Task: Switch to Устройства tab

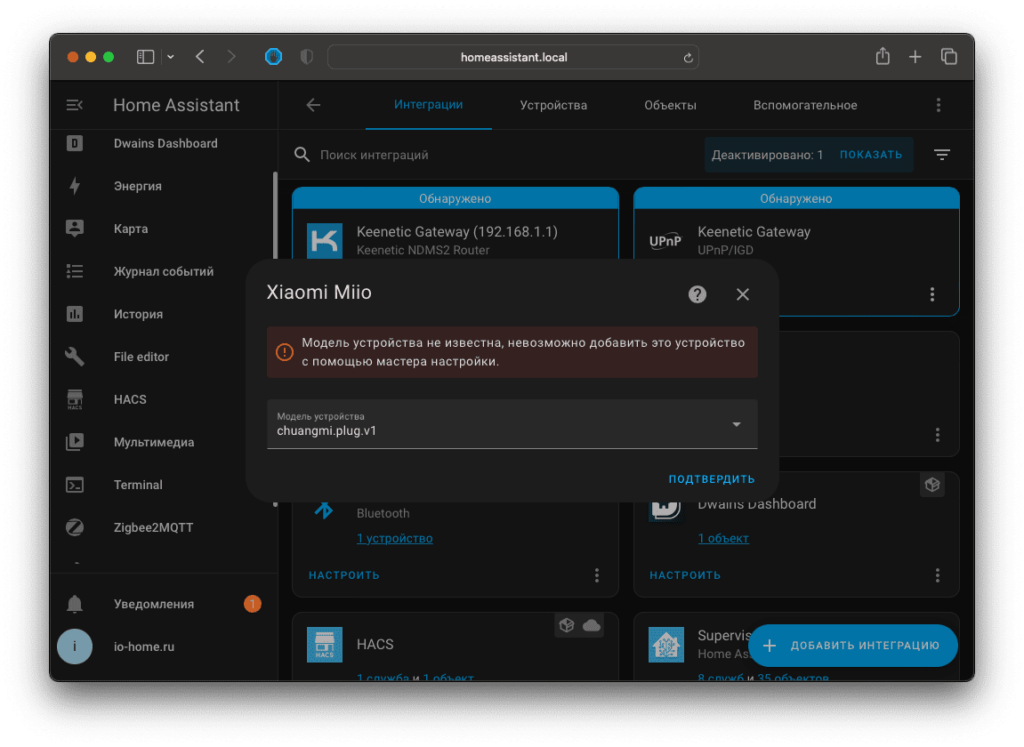Action: 553,105
